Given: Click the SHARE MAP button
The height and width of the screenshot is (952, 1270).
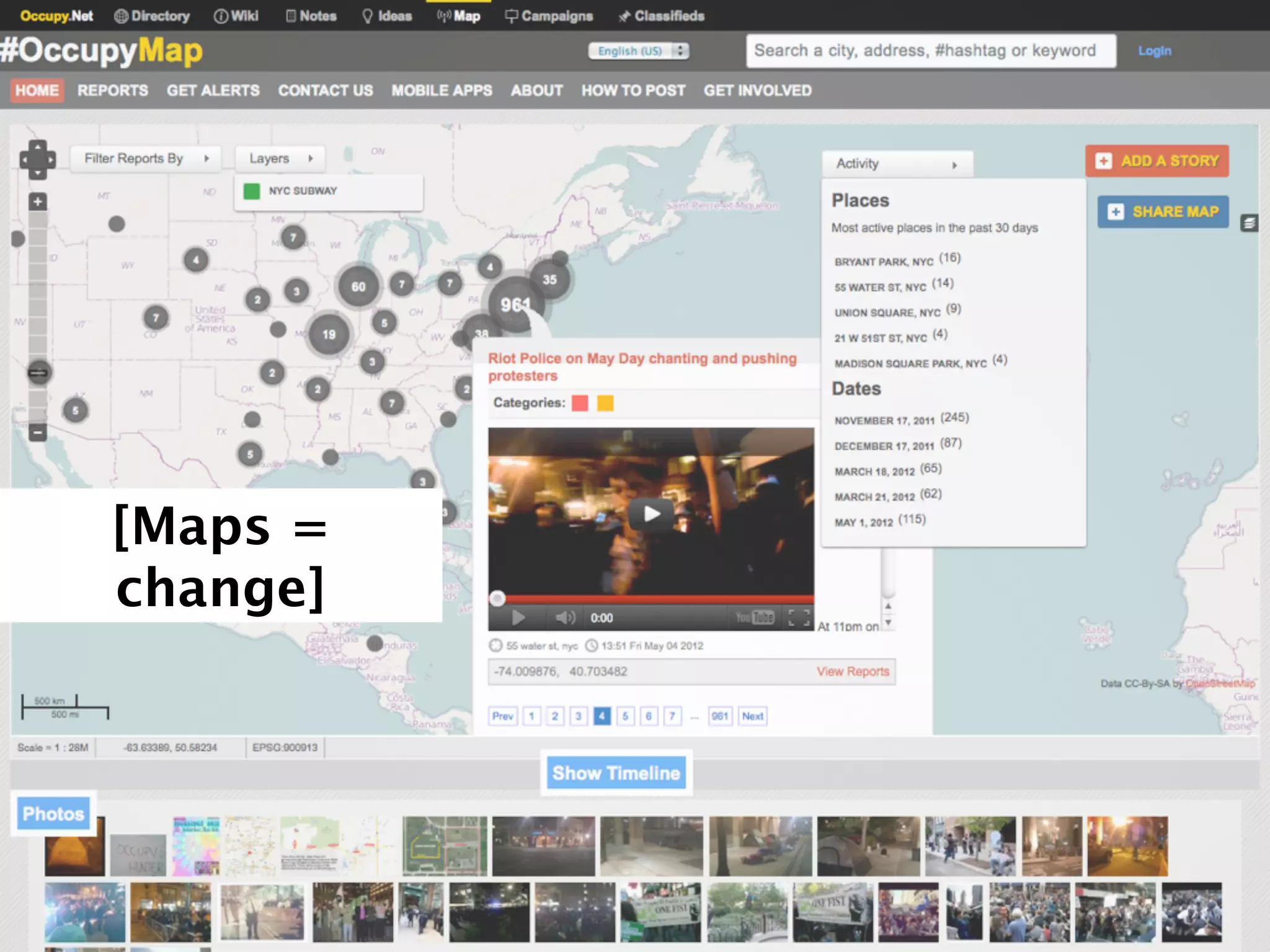Looking at the screenshot, I should pyautogui.click(x=1163, y=212).
